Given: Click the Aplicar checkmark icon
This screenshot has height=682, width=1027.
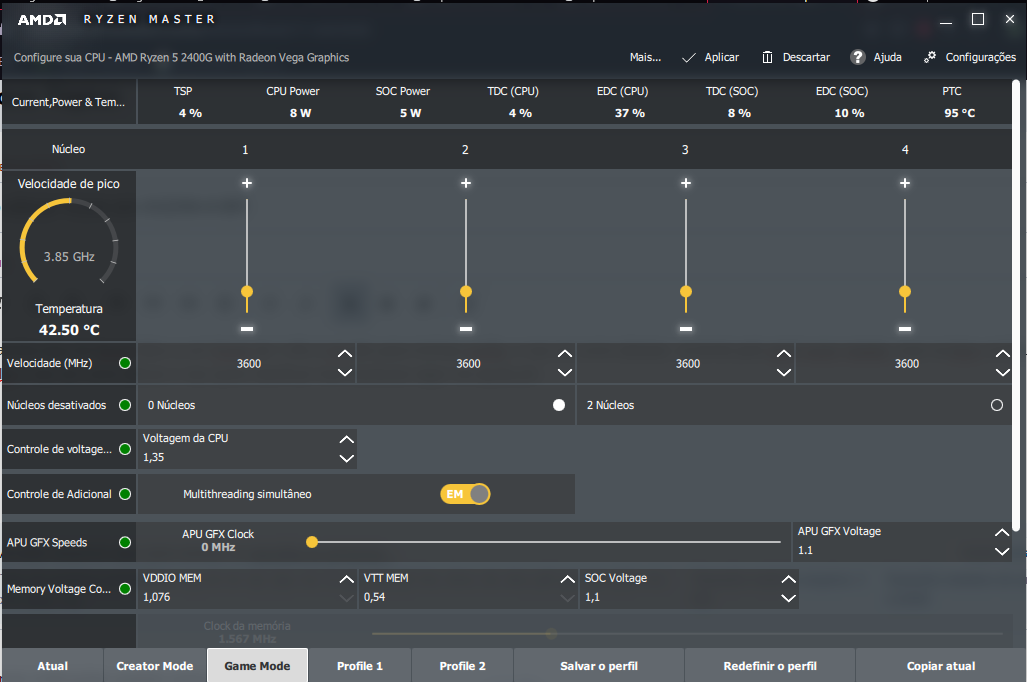Looking at the screenshot, I should pos(688,58).
